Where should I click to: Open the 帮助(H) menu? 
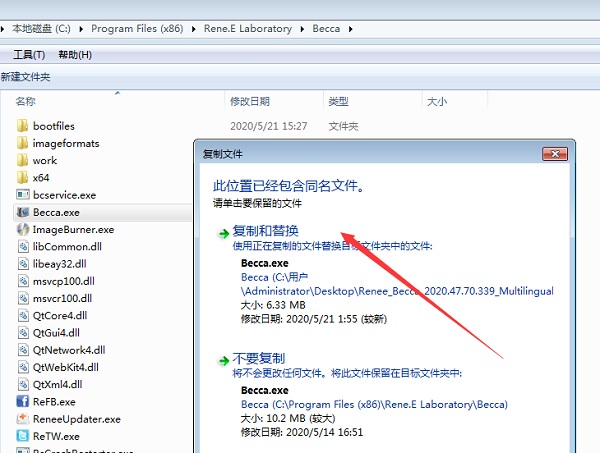pos(75,55)
